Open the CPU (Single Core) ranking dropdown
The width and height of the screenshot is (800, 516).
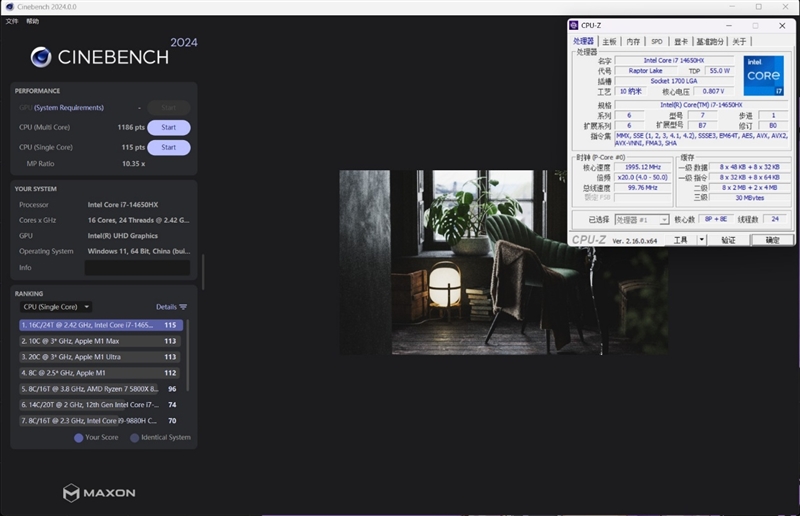pyautogui.click(x=57, y=307)
